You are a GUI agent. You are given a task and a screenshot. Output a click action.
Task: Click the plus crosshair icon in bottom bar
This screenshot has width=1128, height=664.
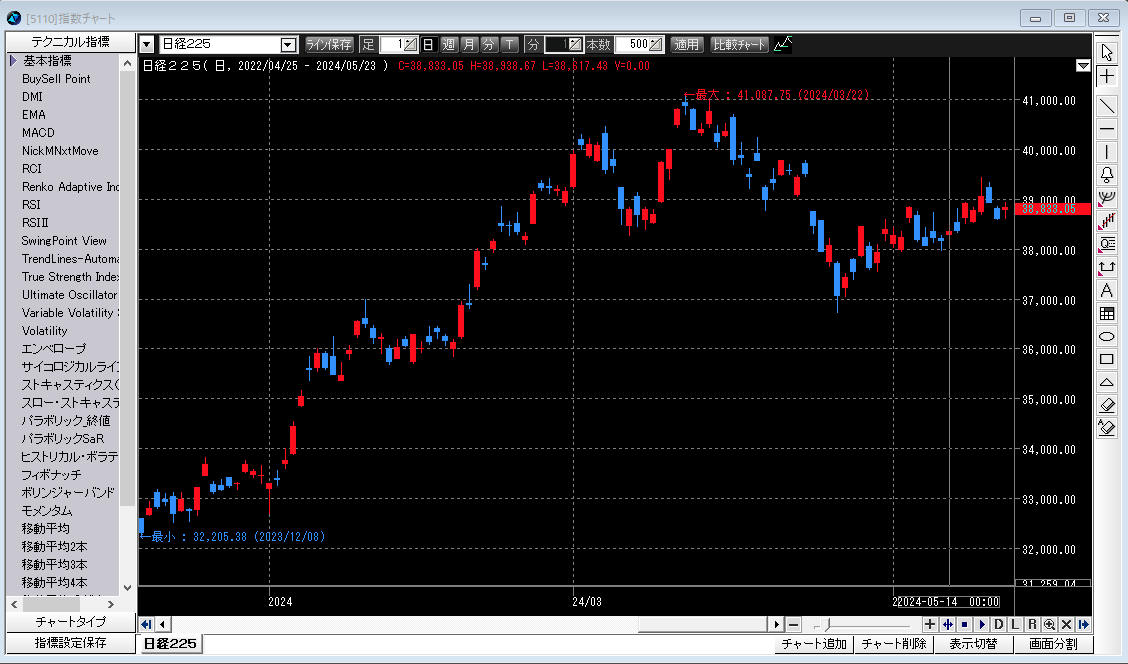pyautogui.click(x=930, y=624)
